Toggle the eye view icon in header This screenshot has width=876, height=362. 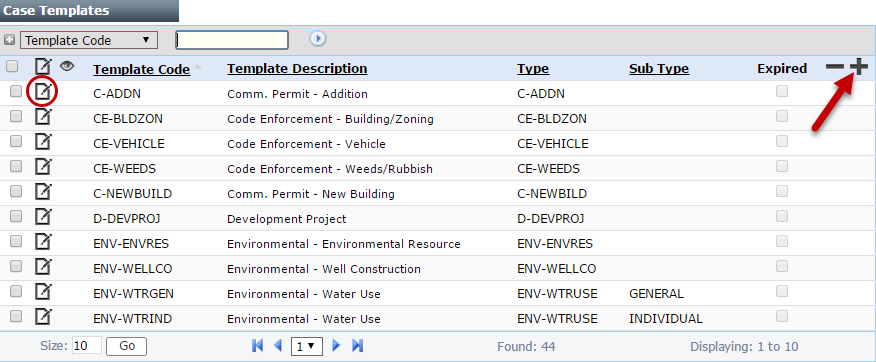(68, 66)
